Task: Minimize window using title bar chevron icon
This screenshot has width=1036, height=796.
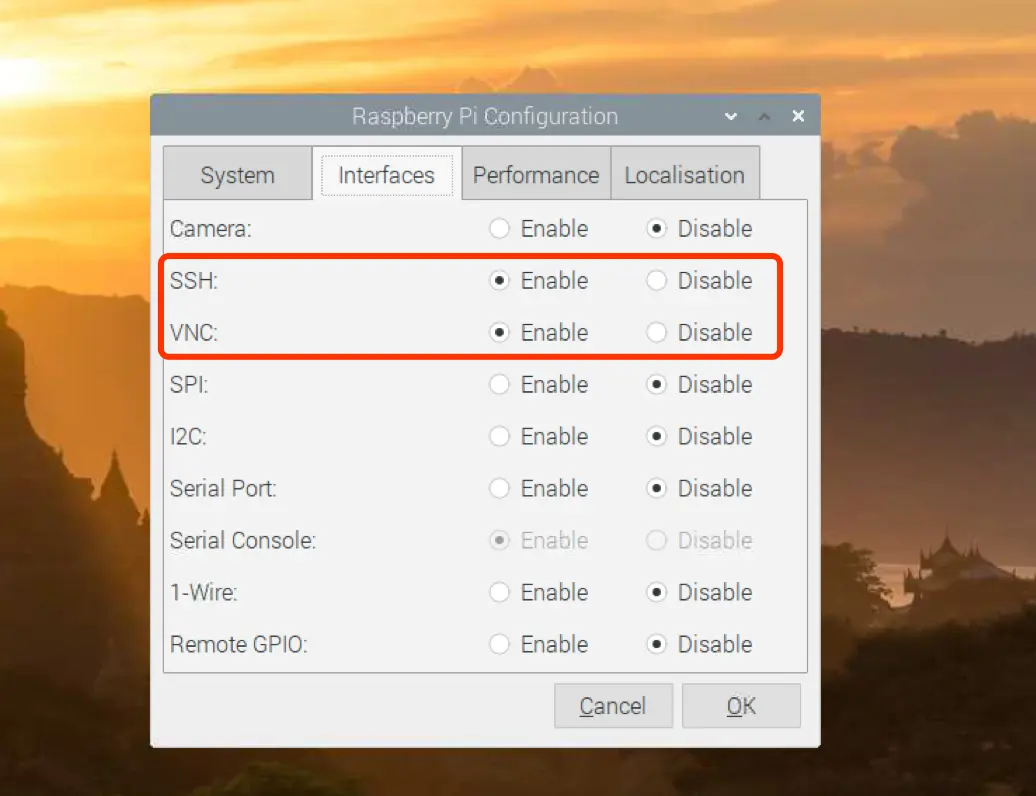Action: [x=731, y=117]
